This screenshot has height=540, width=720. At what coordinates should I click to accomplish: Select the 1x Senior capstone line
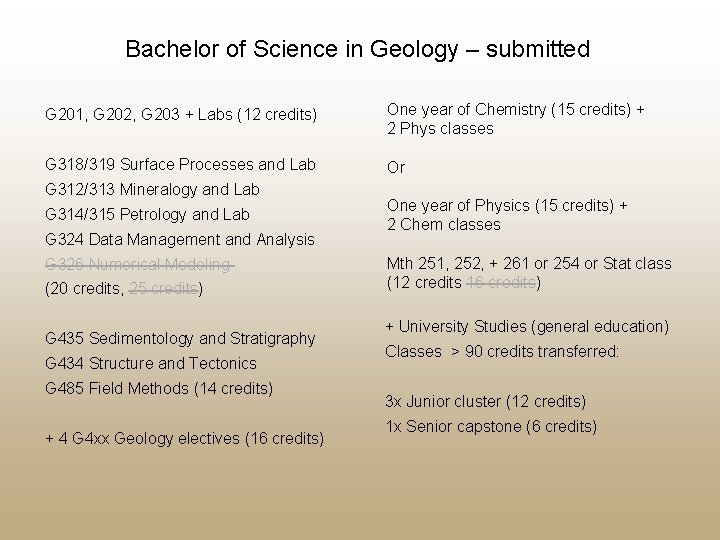[491, 426]
